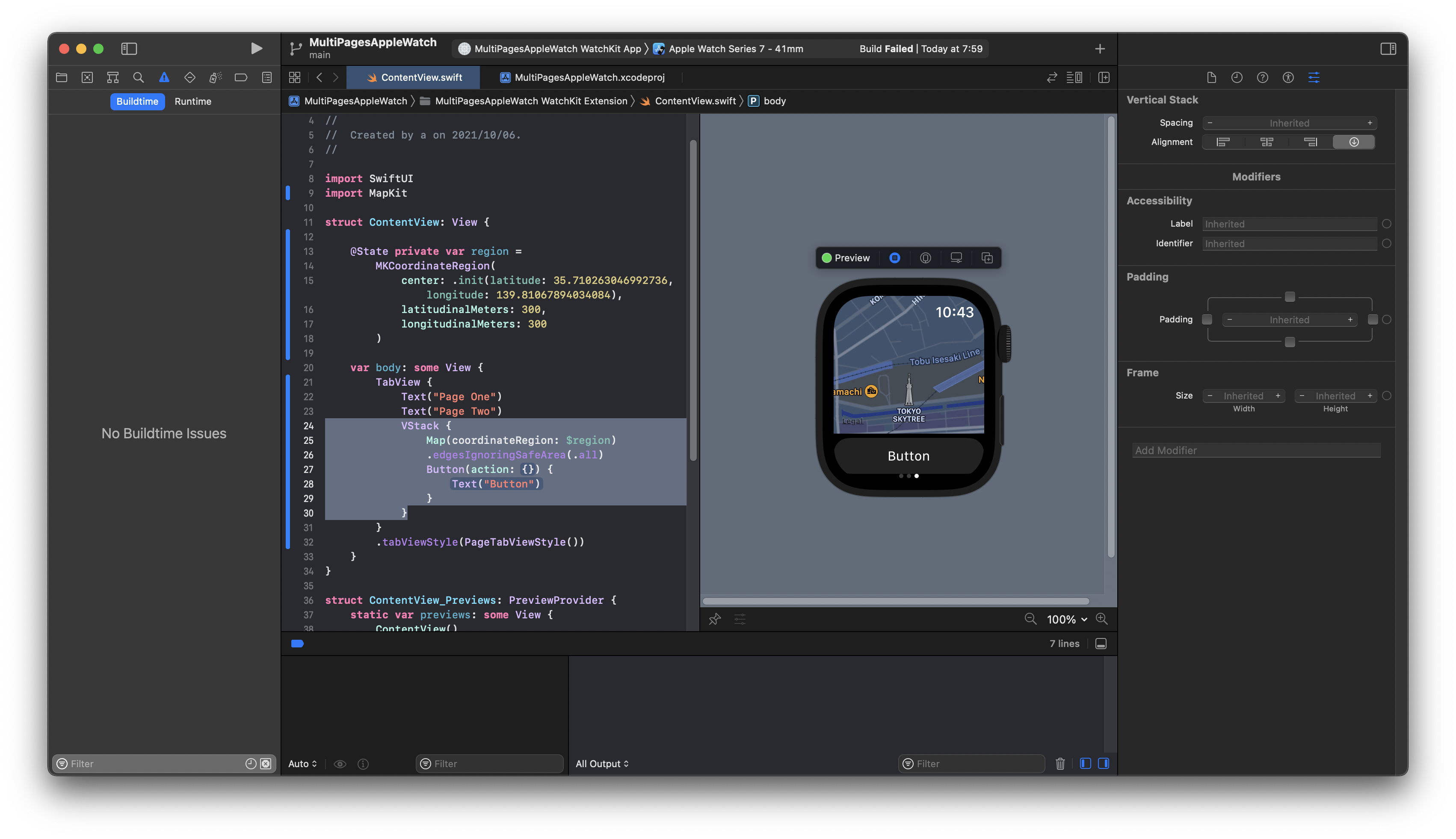This screenshot has width=1456, height=839.
Task: Choose the WatchKit App scheme
Action: click(550, 49)
